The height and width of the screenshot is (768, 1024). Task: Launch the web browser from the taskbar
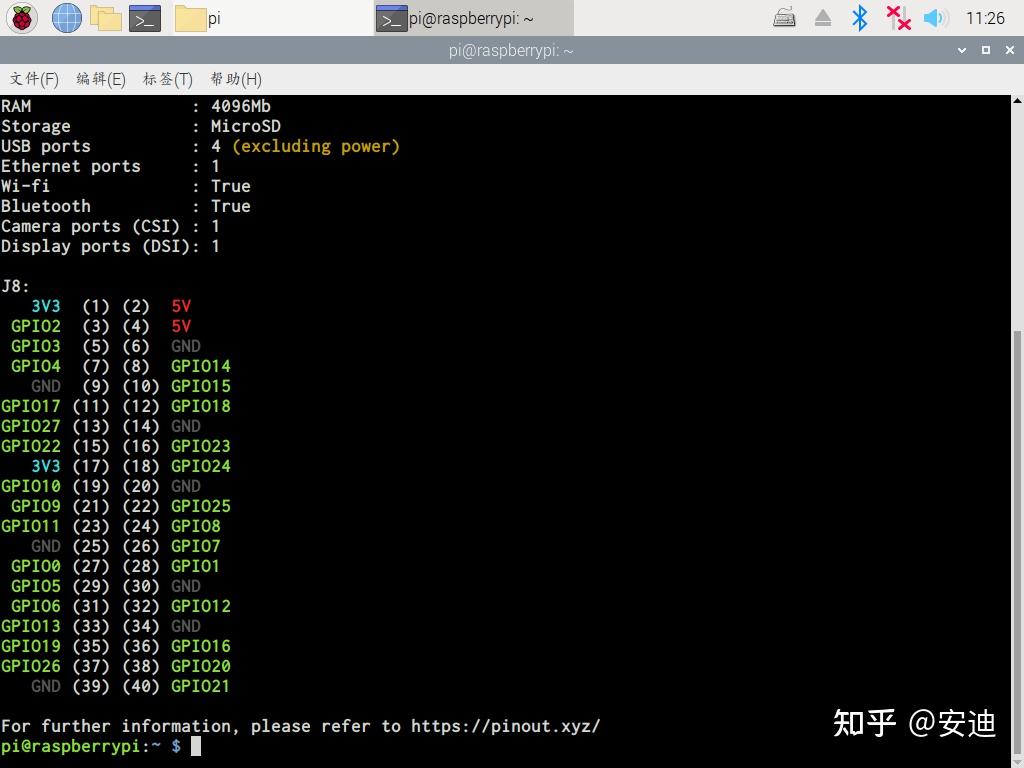click(66, 17)
